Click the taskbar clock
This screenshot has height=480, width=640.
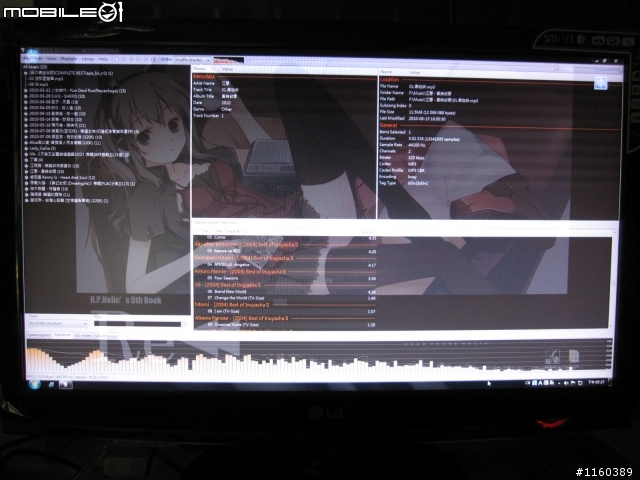pos(596,382)
